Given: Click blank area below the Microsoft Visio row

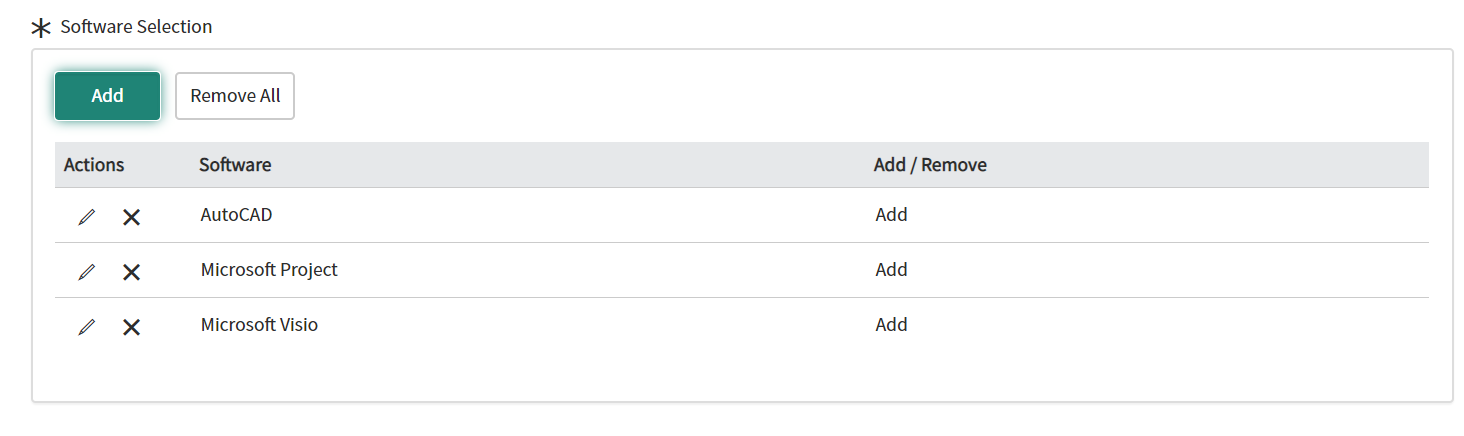Looking at the screenshot, I should point(742,376).
